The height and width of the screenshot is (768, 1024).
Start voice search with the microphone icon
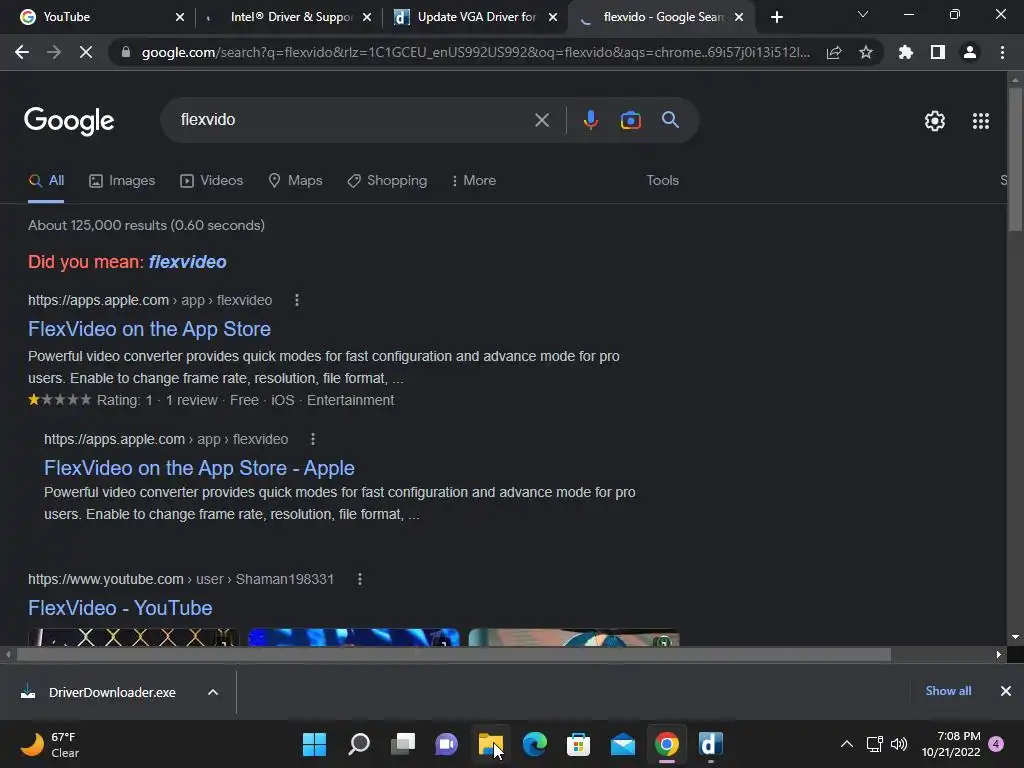click(590, 120)
